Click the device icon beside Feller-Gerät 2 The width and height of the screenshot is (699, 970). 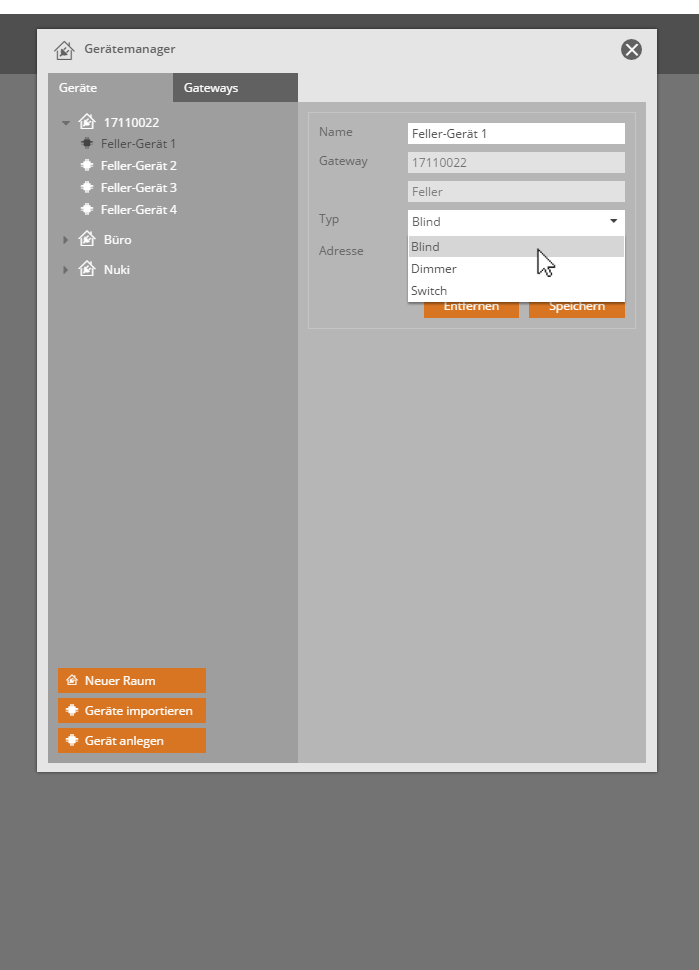[x=87, y=166]
